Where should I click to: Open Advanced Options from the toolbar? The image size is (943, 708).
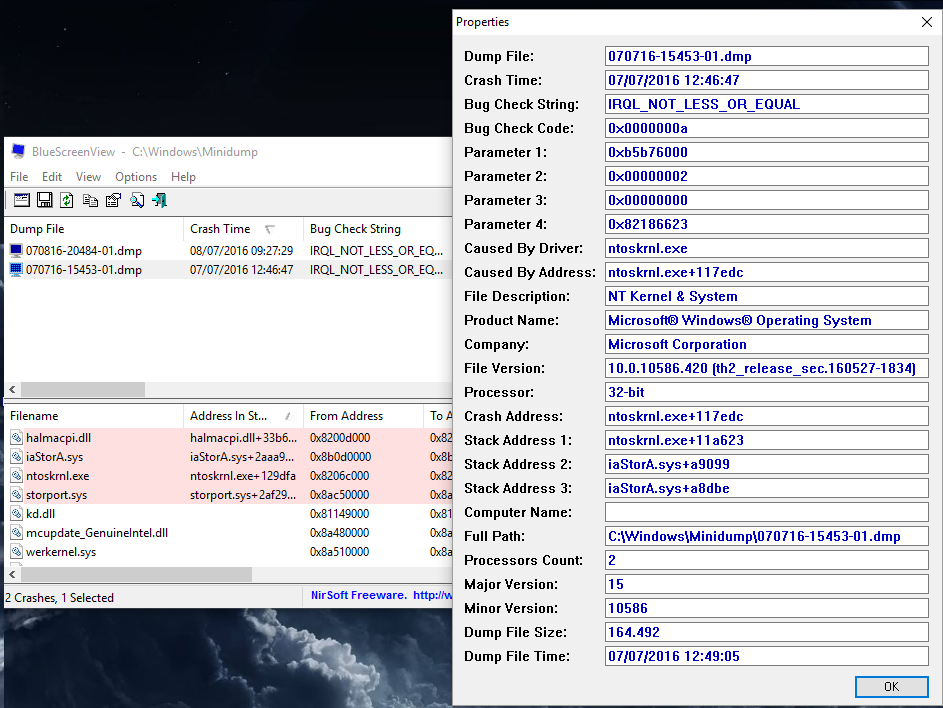21,200
